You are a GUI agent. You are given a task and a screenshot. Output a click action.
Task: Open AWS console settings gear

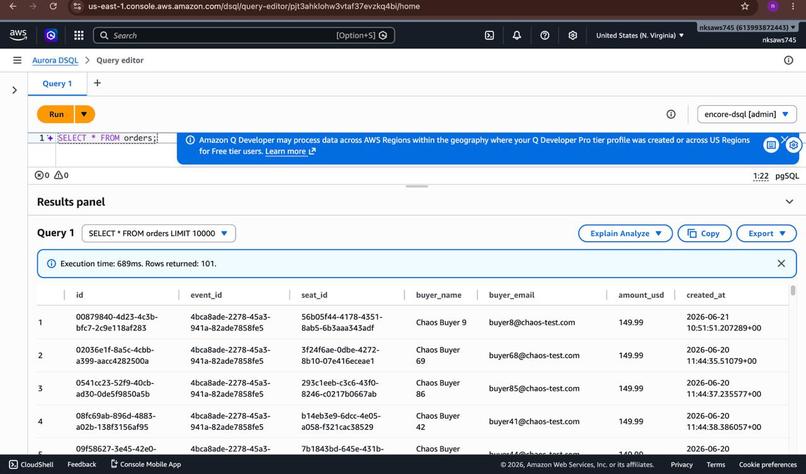(x=572, y=35)
